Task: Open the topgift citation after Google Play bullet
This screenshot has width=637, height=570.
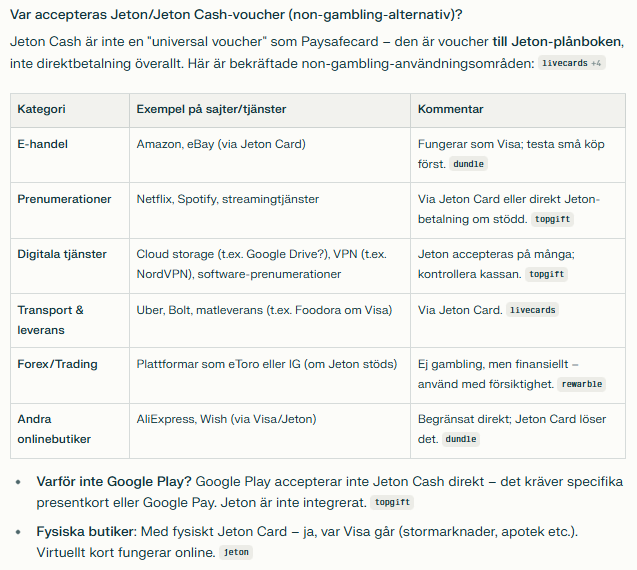Action: tap(392, 503)
